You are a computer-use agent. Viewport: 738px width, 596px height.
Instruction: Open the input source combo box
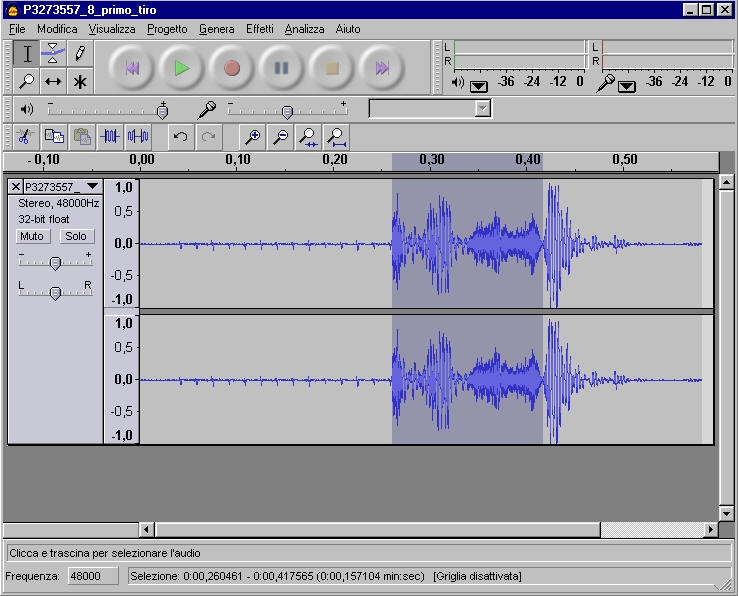(x=430, y=109)
